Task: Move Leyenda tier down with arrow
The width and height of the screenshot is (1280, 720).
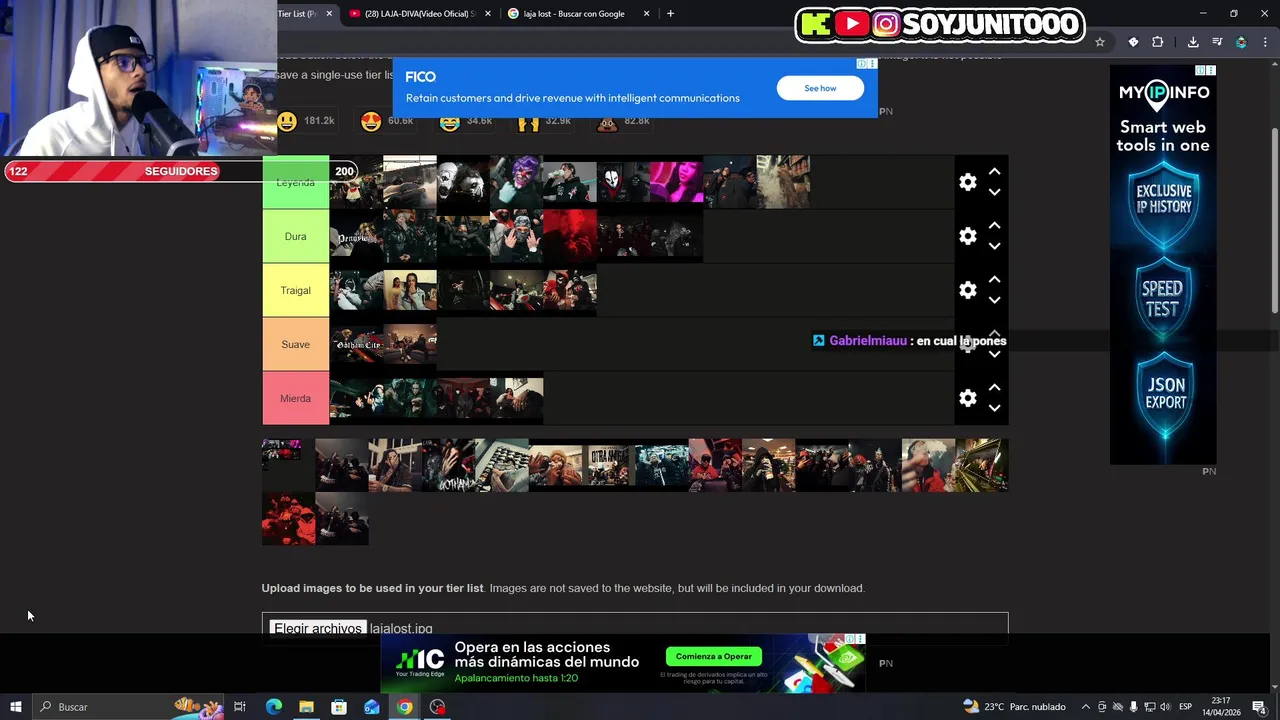Action: pyautogui.click(x=994, y=192)
